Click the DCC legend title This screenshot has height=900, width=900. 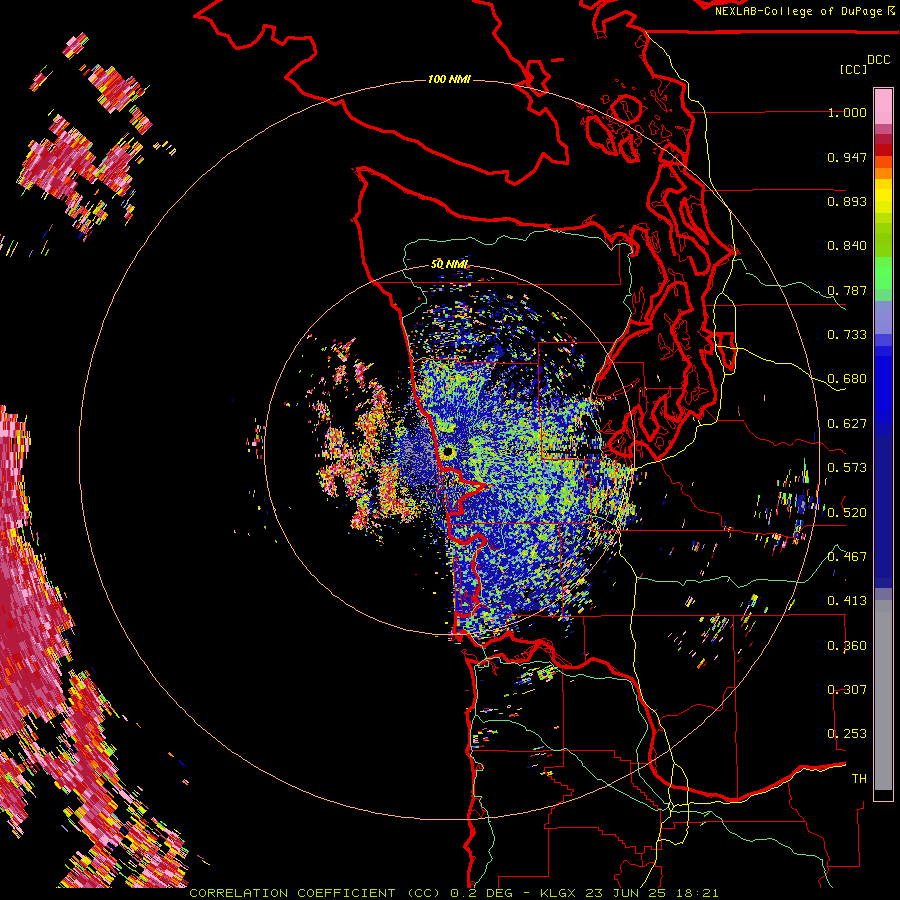[x=878, y=60]
